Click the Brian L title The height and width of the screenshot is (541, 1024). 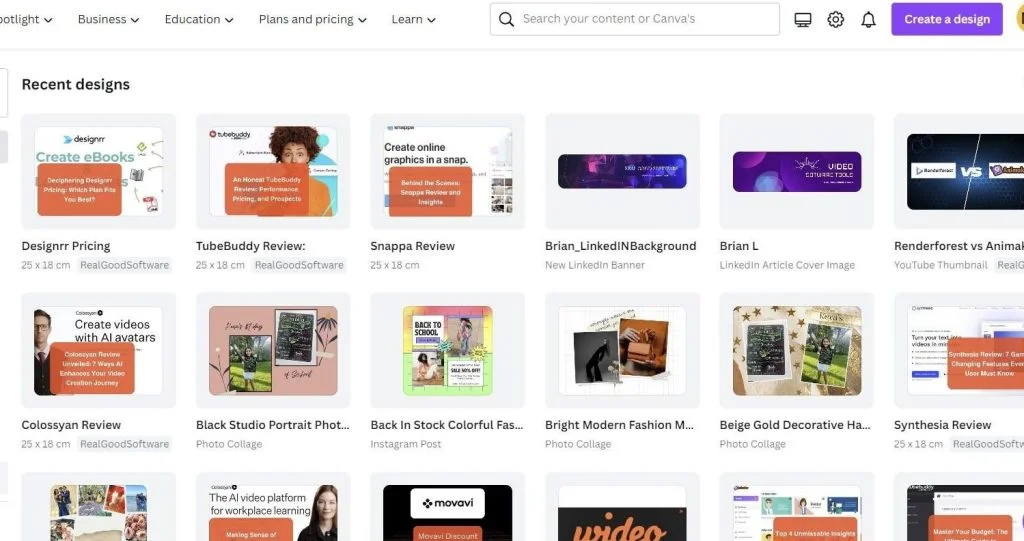pos(739,246)
